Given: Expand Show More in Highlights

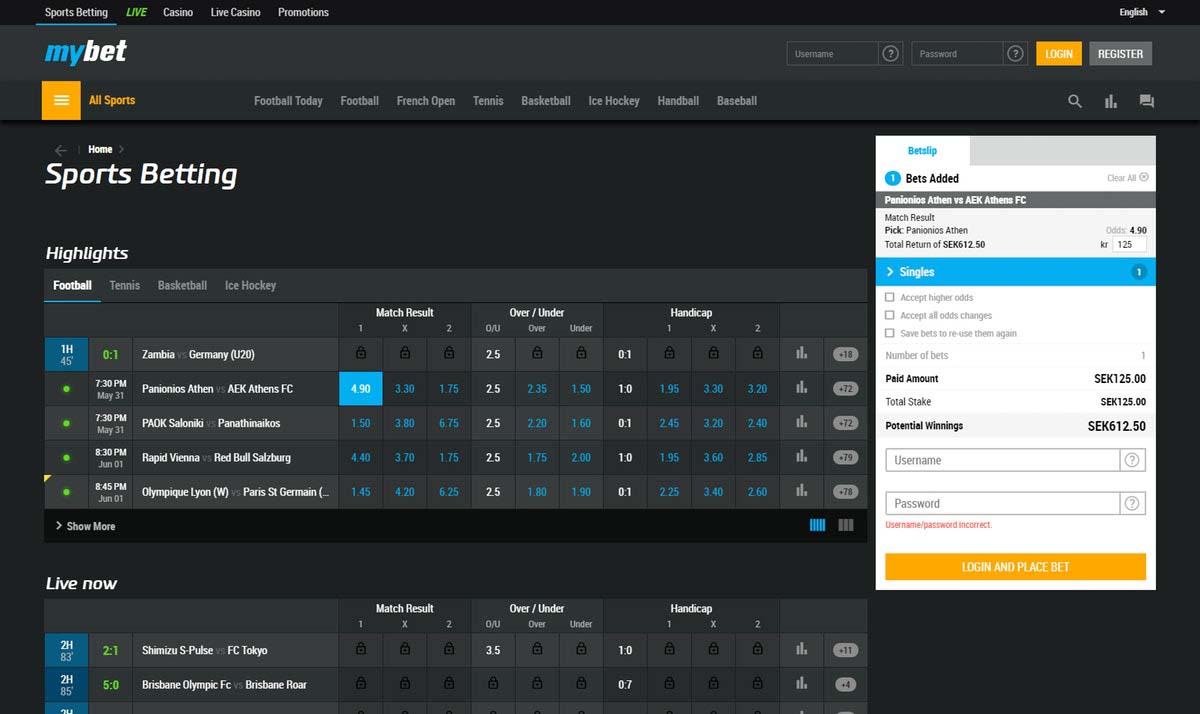Looking at the screenshot, I should (x=85, y=526).
